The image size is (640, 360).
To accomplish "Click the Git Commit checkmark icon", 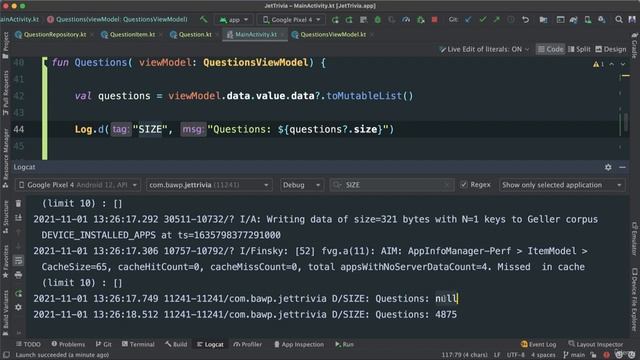I will (482, 20).
